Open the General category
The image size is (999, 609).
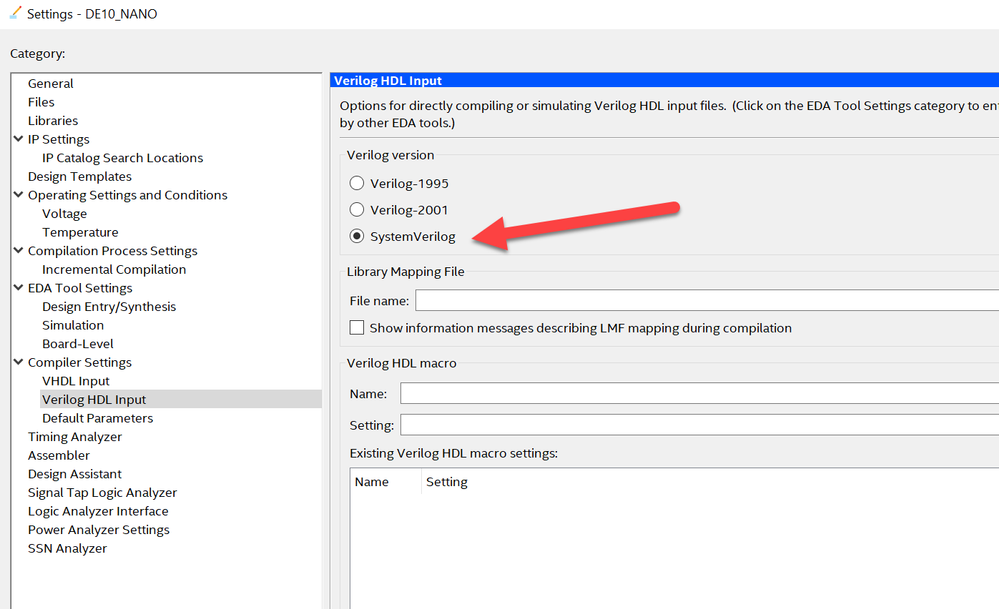click(50, 83)
